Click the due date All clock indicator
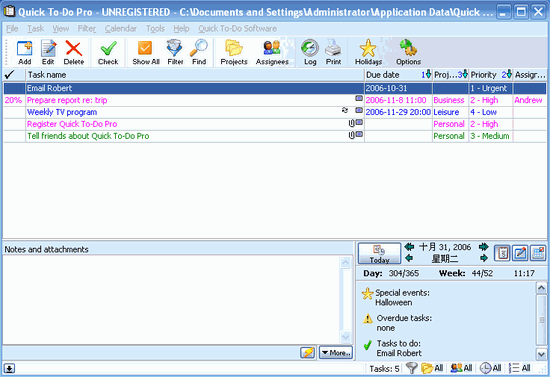This screenshot has height=377, width=550. (x=490, y=368)
